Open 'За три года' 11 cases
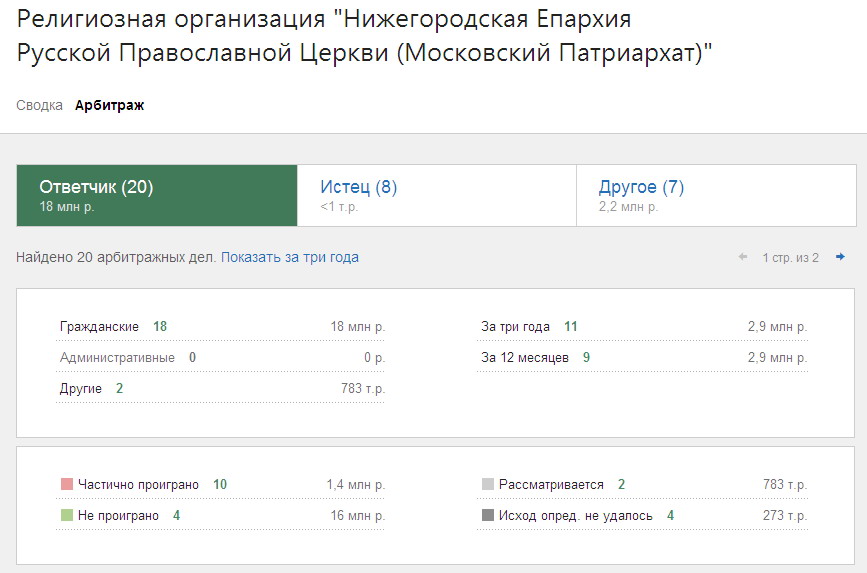The height and width of the screenshot is (573, 867). point(642,326)
